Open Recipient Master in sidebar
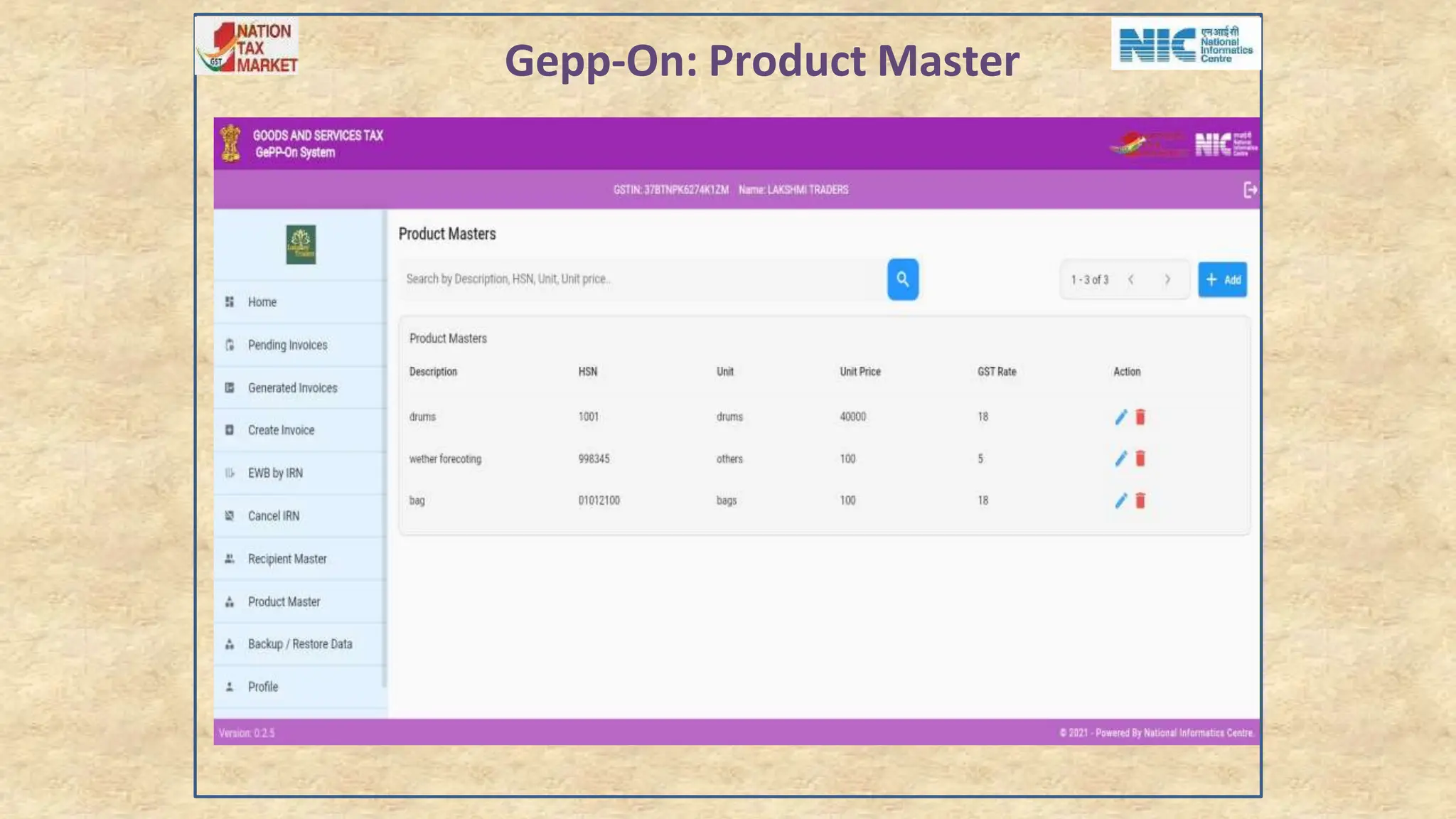This screenshot has height=819, width=1456. tap(300, 559)
